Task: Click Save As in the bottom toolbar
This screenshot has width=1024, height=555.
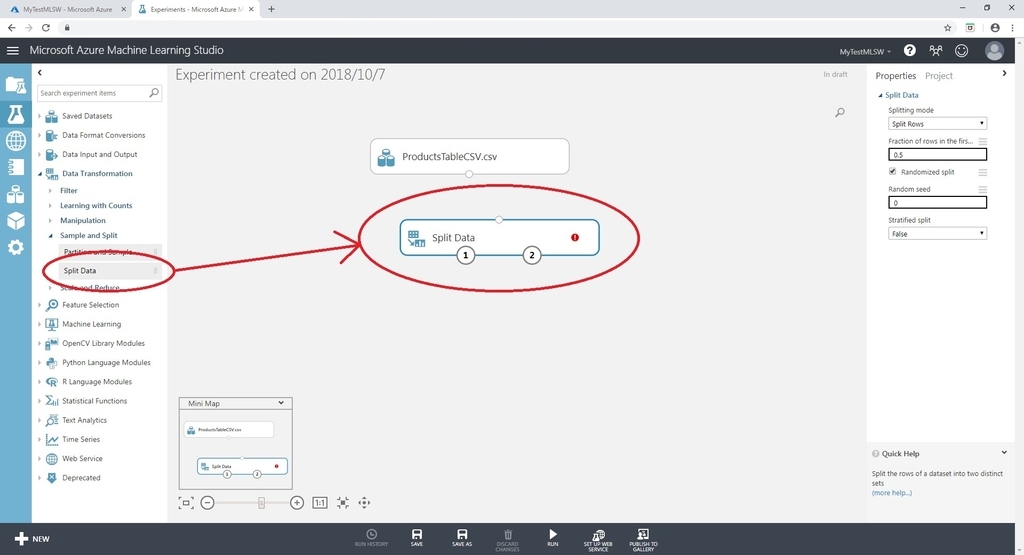Action: click(462, 537)
